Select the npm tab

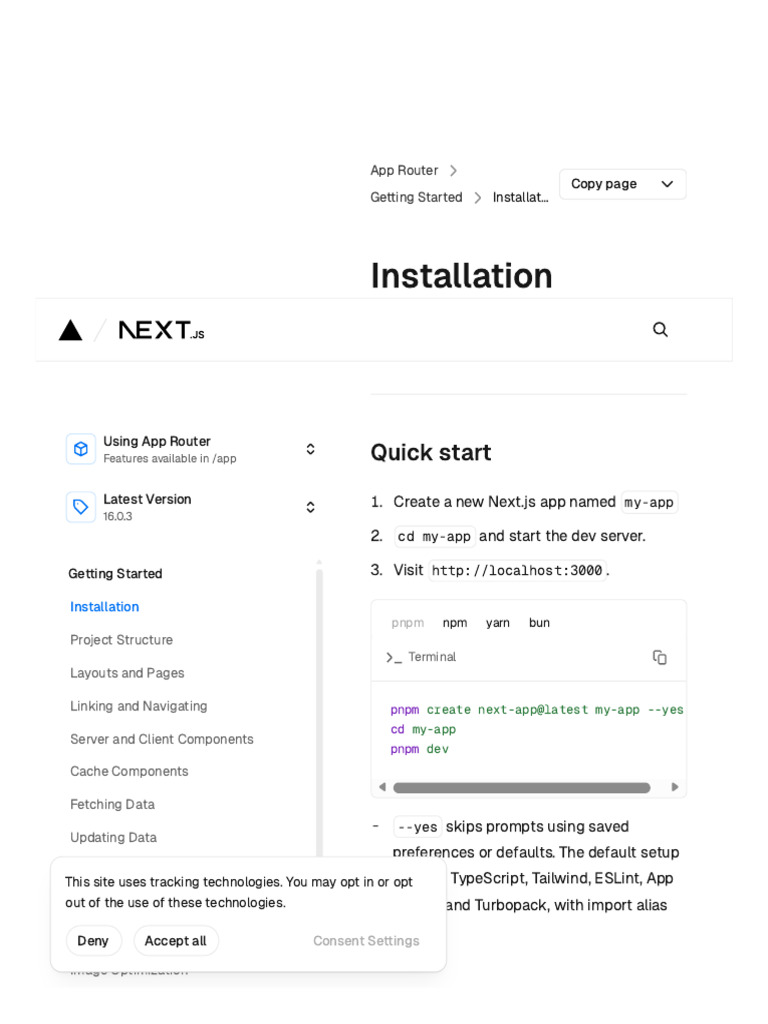tap(455, 623)
